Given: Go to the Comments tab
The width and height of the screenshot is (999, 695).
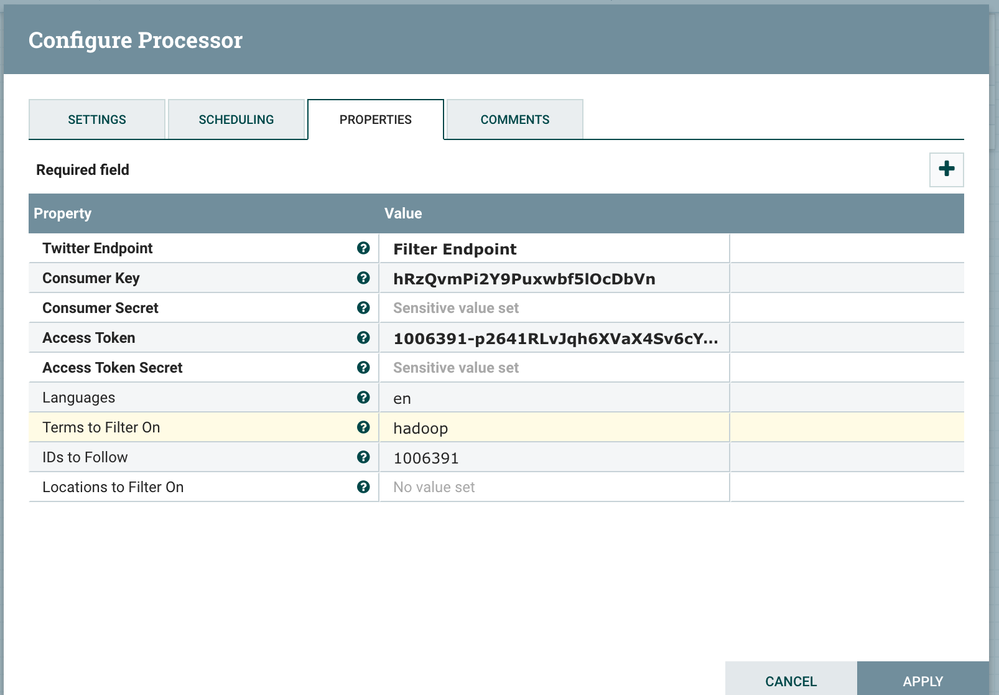Looking at the screenshot, I should point(515,120).
